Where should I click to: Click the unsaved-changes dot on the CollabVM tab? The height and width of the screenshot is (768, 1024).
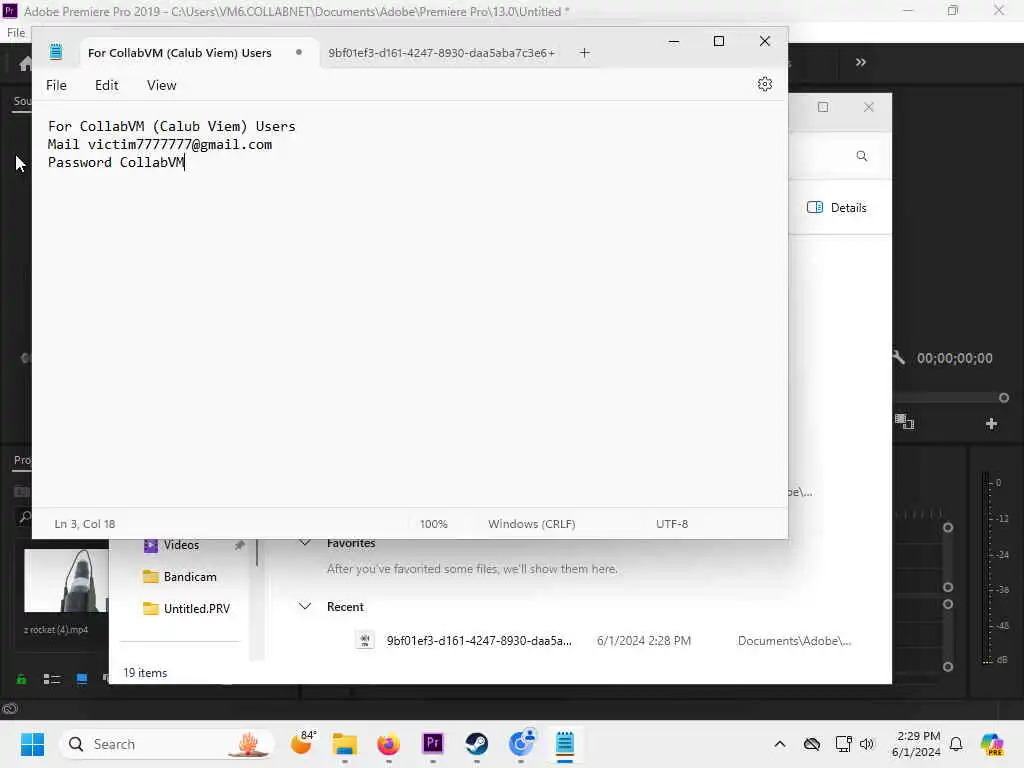click(298, 52)
